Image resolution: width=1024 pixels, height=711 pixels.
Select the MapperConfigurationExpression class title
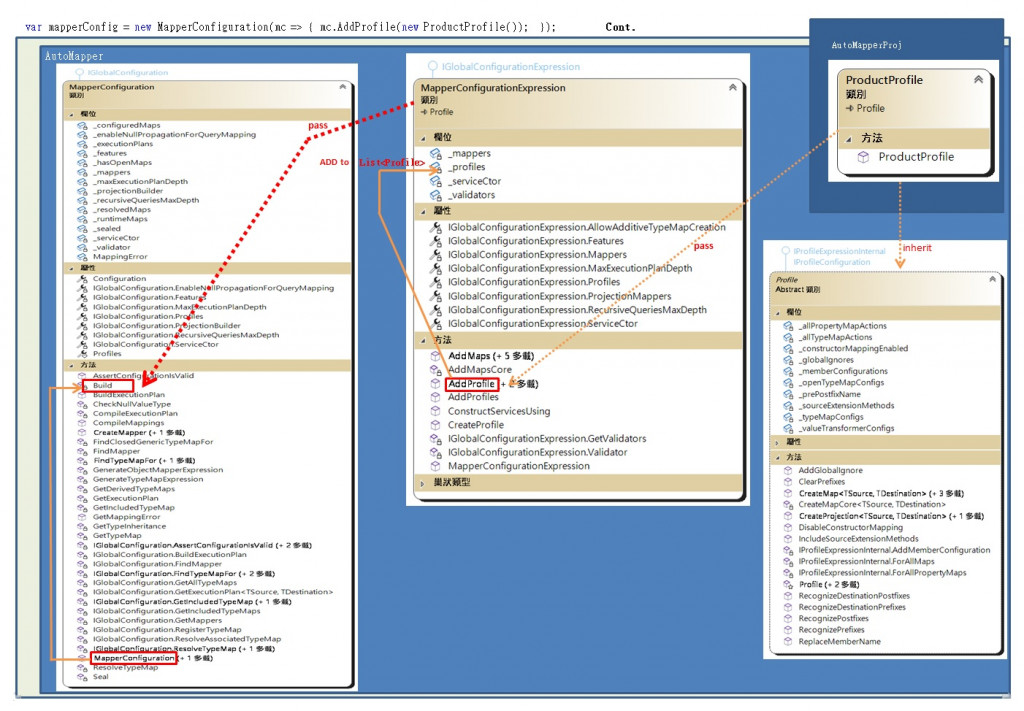[493, 88]
